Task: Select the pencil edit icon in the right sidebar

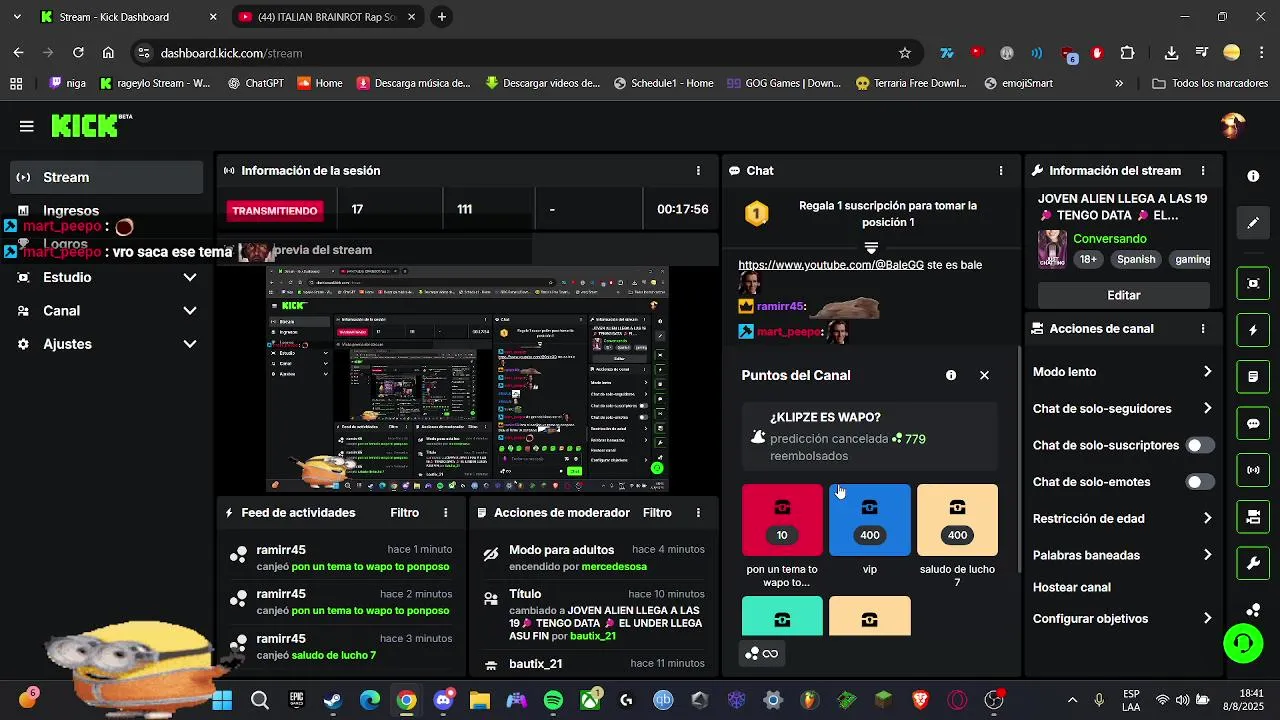Action: pos(1253,223)
